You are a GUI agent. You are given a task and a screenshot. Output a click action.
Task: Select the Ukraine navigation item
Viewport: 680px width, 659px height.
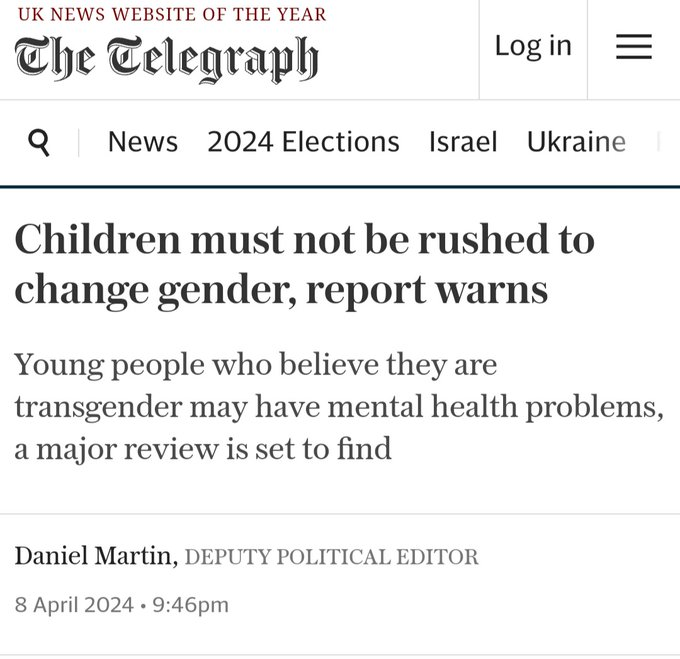576,142
